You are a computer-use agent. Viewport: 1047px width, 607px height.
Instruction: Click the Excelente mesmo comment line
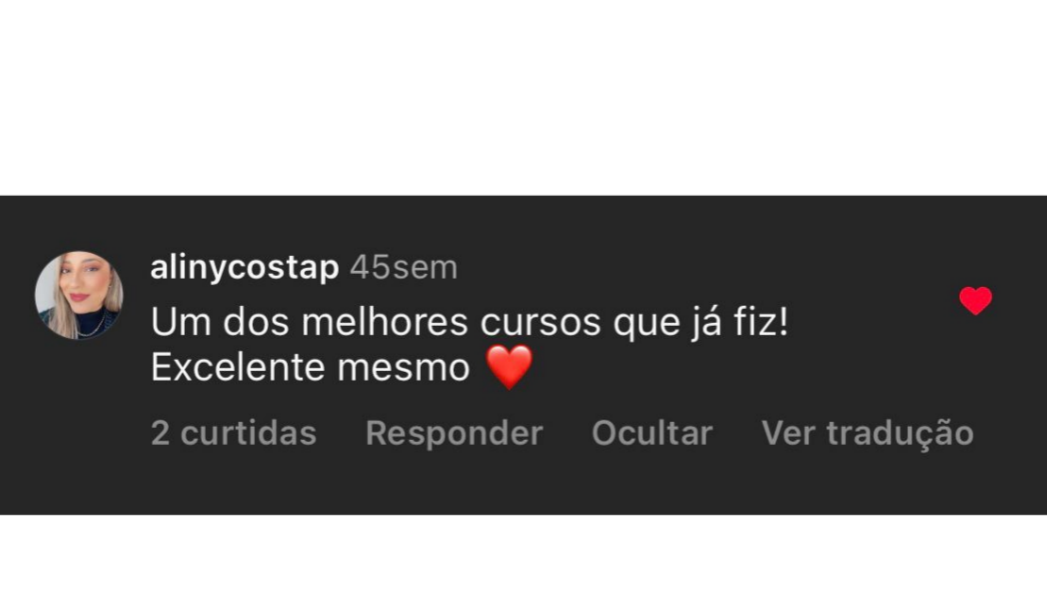coord(342,367)
